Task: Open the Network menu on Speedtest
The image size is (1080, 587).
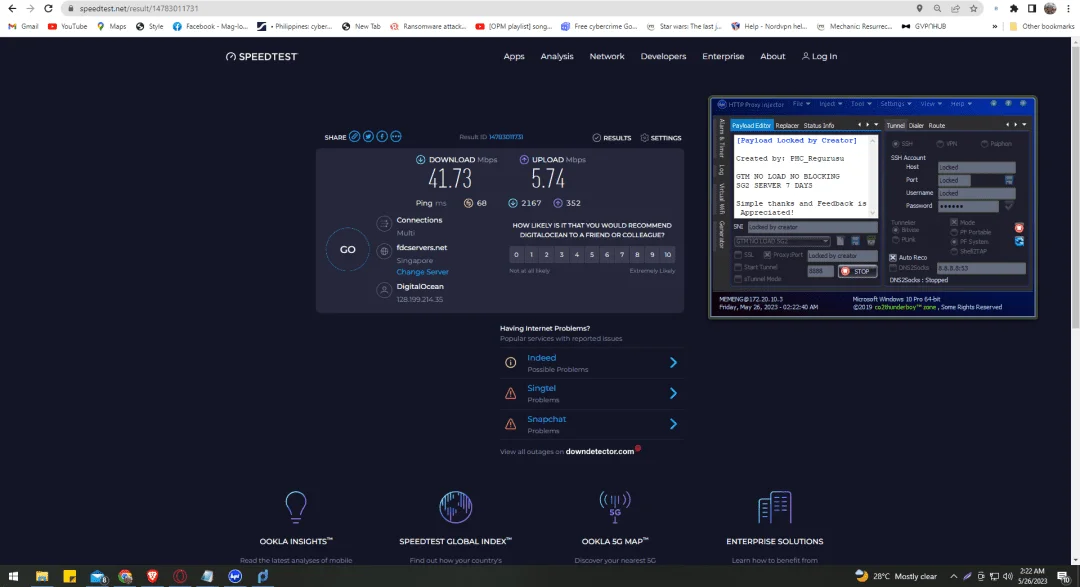Action: [x=607, y=56]
